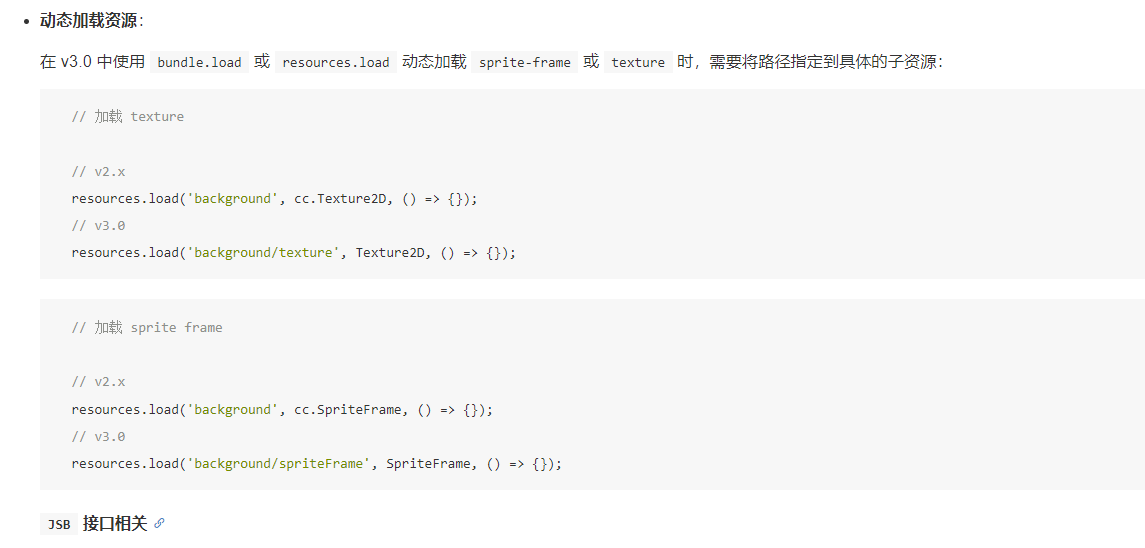Click the inline code texture in the paragraph

pos(638,62)
